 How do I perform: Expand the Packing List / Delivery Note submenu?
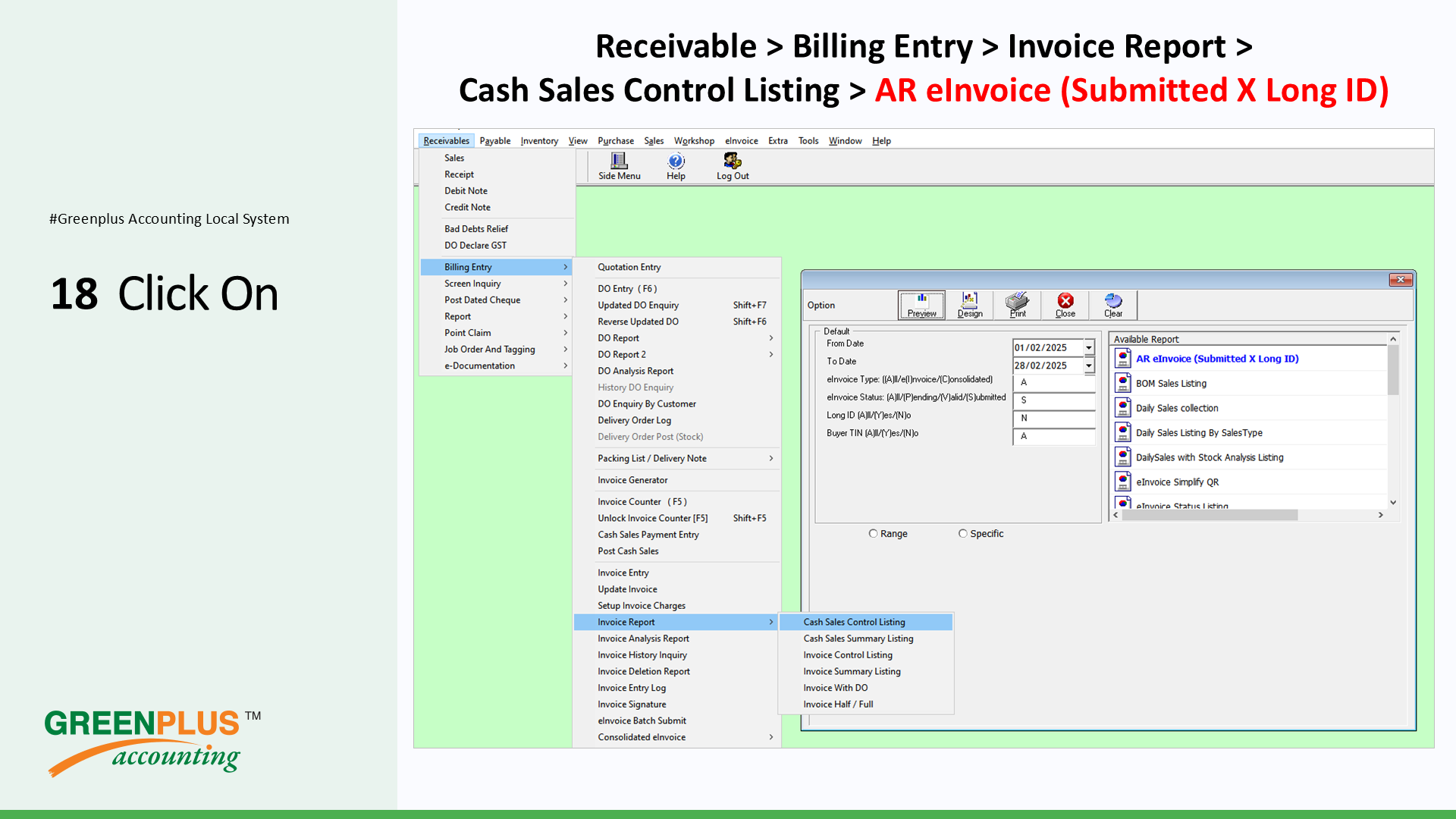click(x=677, y=459)
